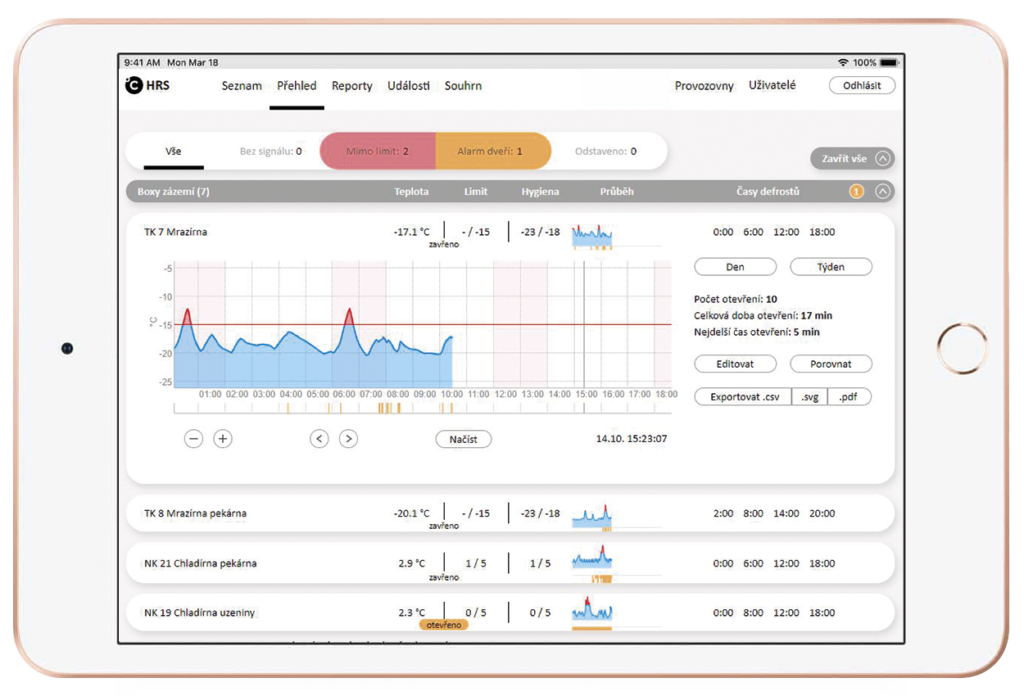Go to previous period with left arrow
Image resolution: width=1024 pixels, height=696 pixels.
point(319,438)
